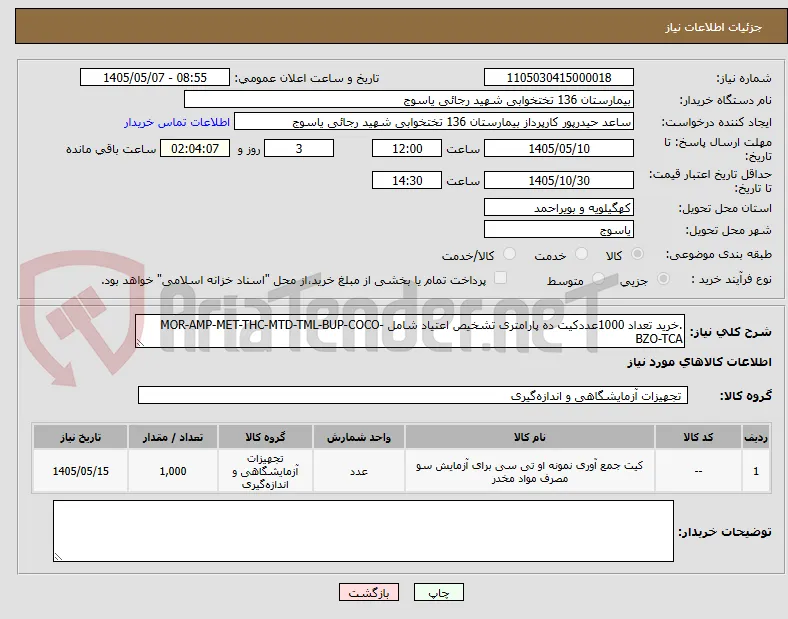Click the نام کالا column header
This screenshot has width=788, height=619.
click(x=530, y=437)
